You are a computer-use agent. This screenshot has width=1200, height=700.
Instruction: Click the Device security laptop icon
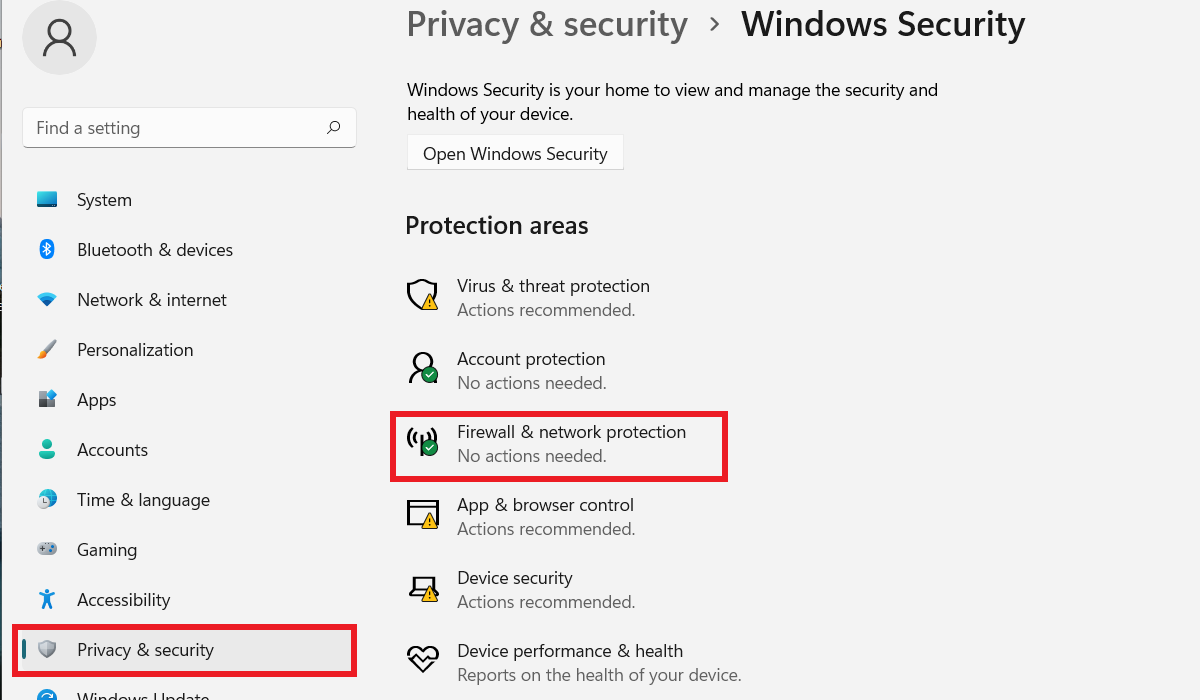click(x=422, y=588)
